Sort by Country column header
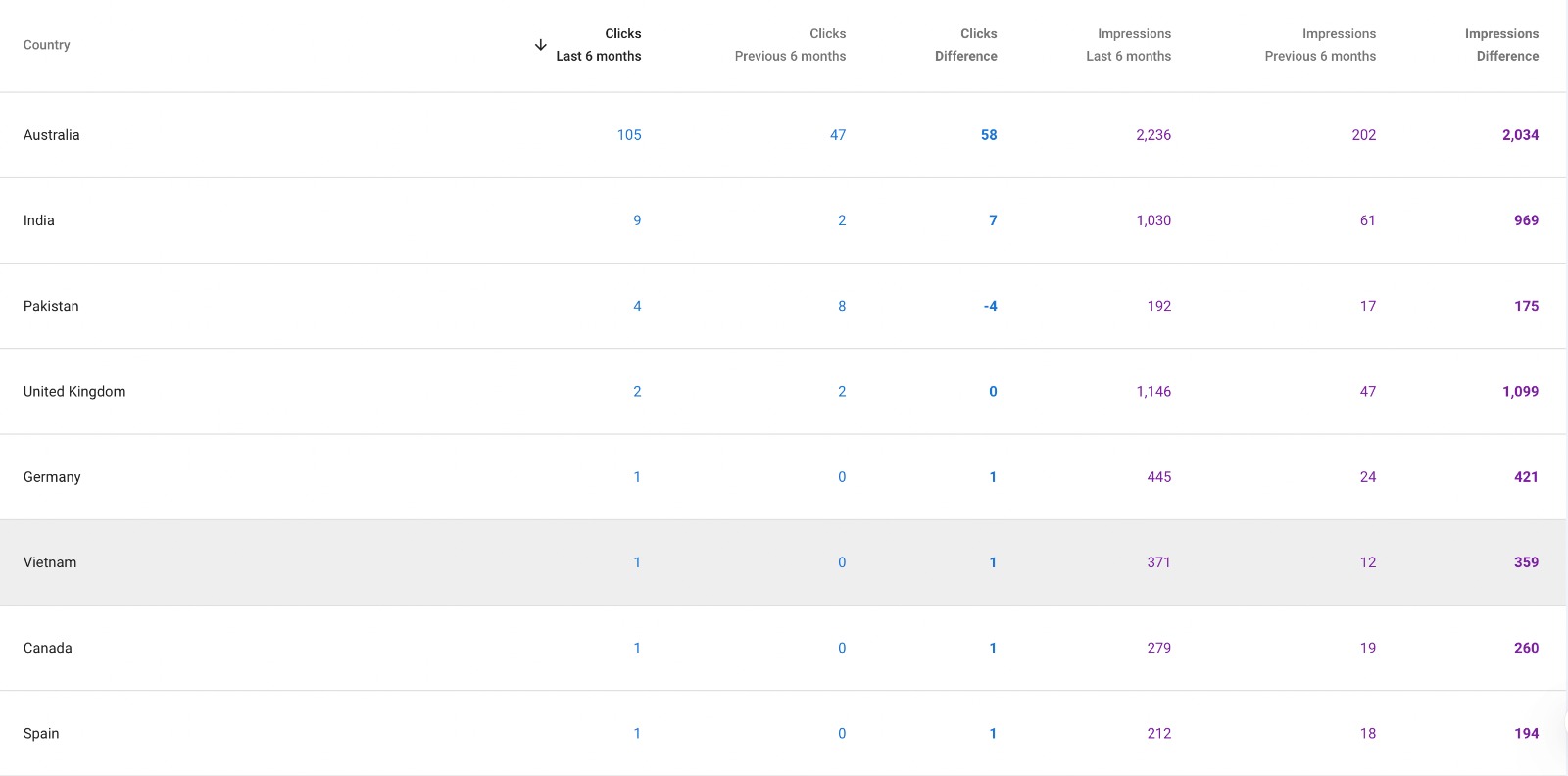 click(x=47, y=45)
